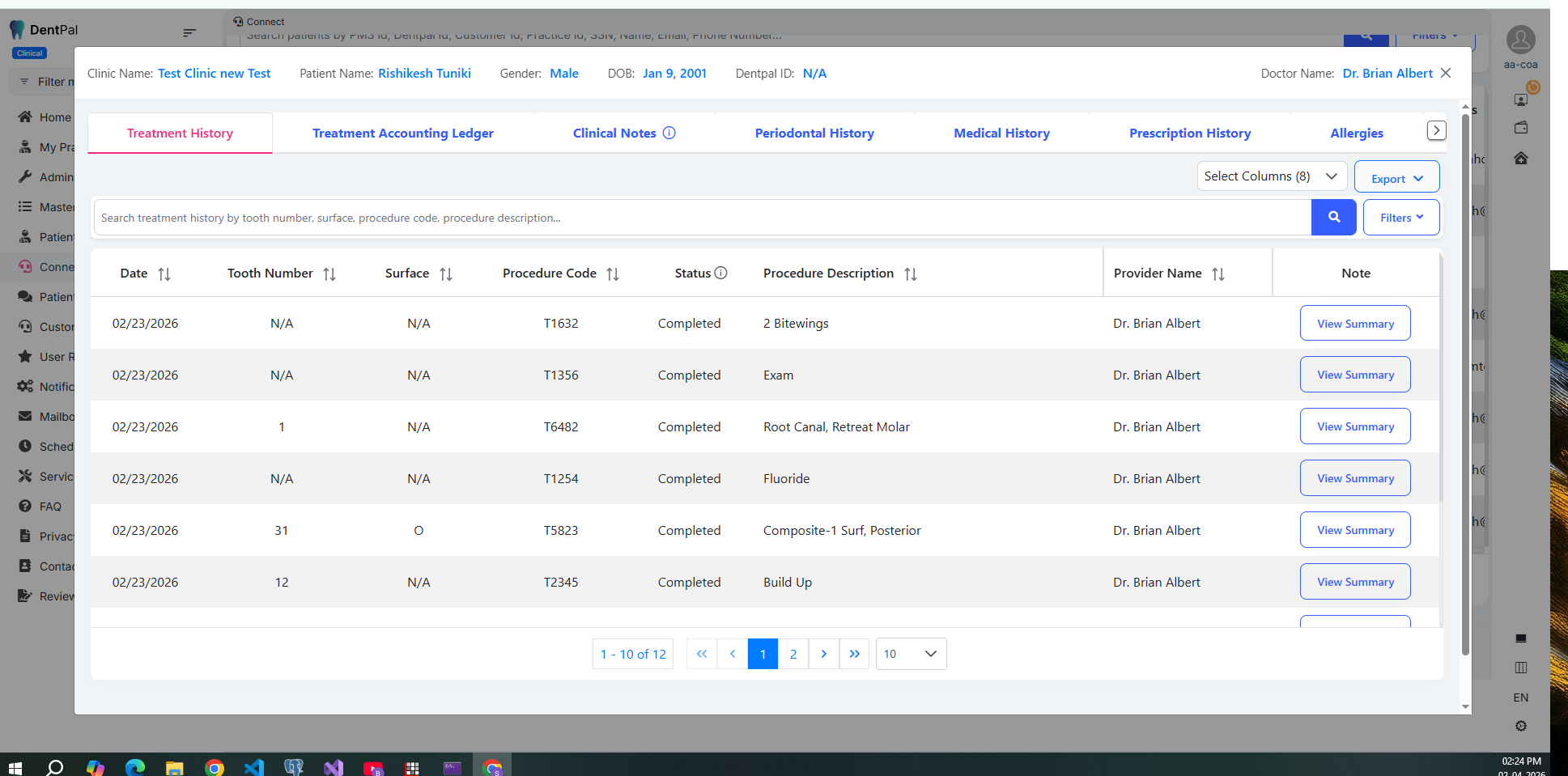Go to page 2

pos(793,654)
